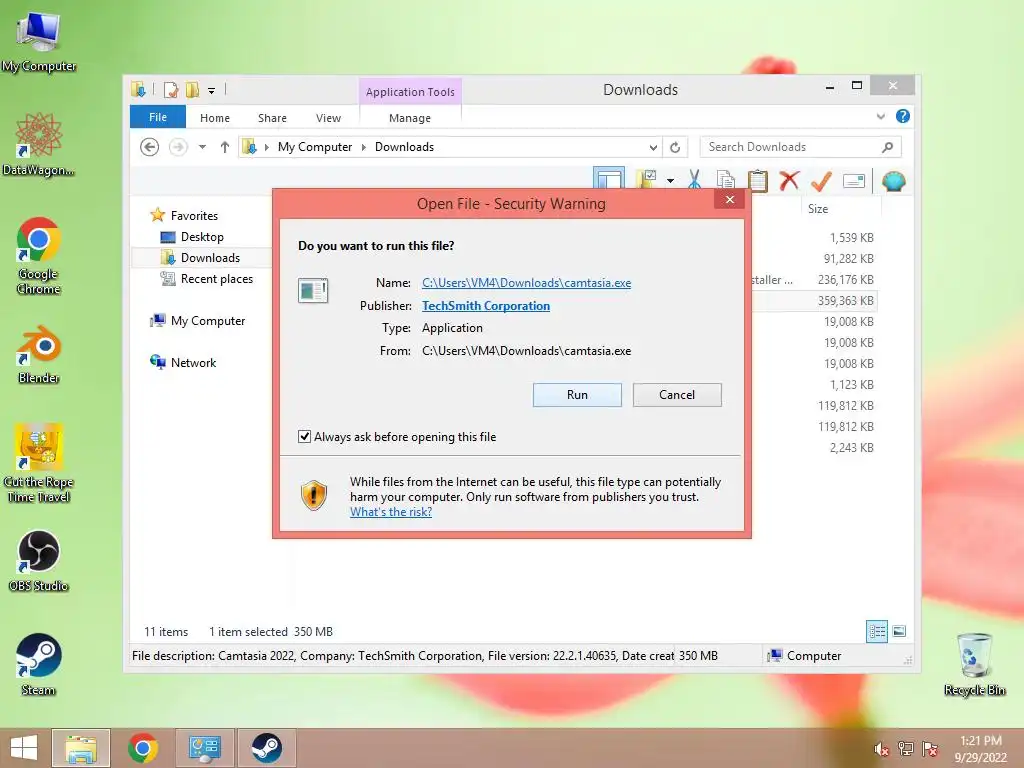The width and height of the screenshot is (1024, 768).
Task: Click the Up one level arrow
Action: (225, 147)
